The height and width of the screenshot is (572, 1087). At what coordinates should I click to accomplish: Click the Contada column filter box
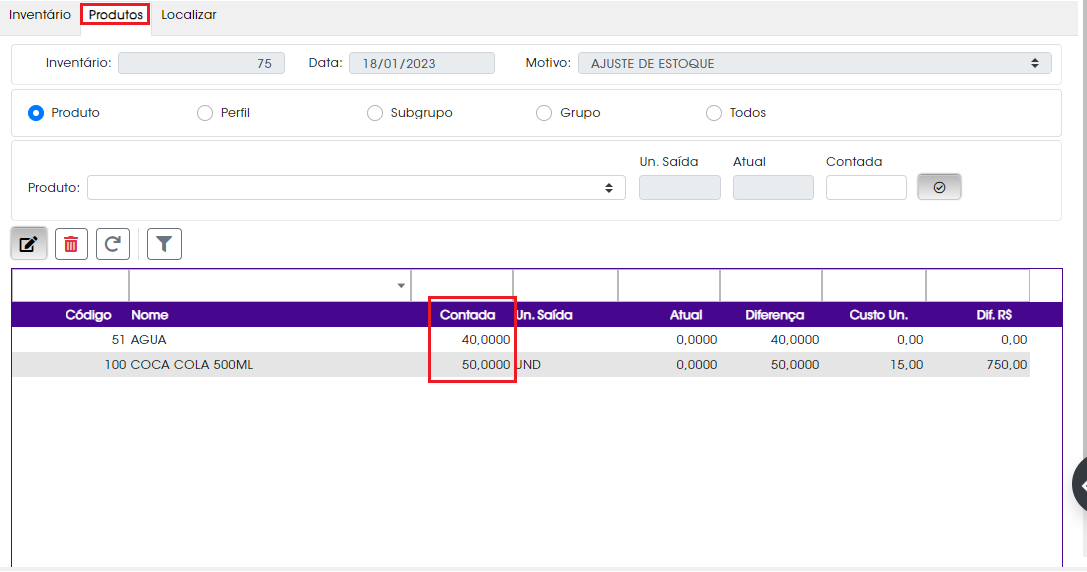click(462, 286)
